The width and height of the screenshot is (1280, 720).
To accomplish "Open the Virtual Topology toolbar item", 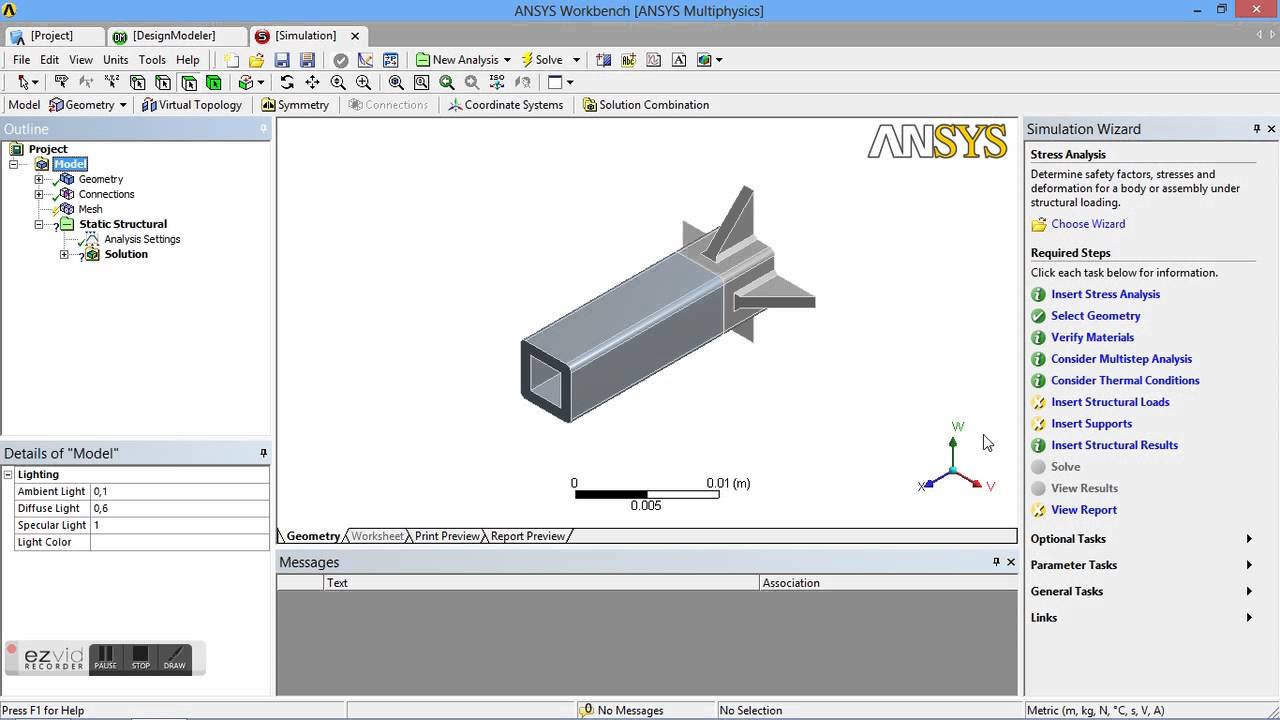I will pyautogui.click(x=192, y=105).
